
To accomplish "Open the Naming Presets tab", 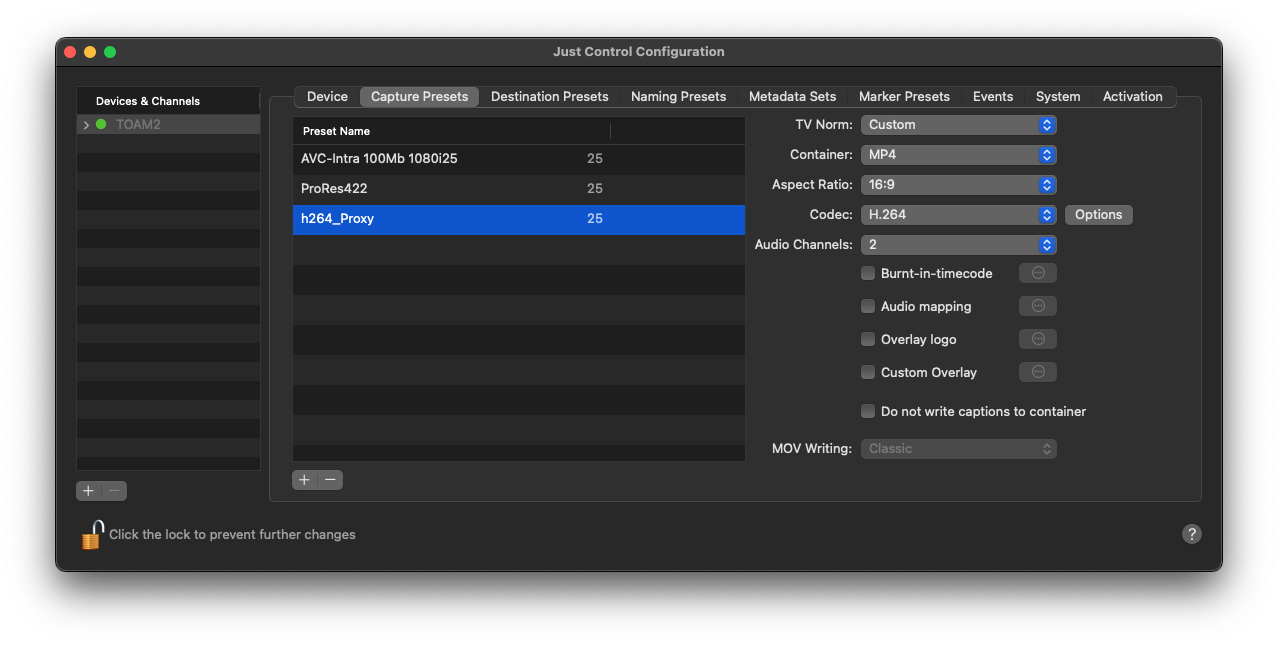I will 678,97.
